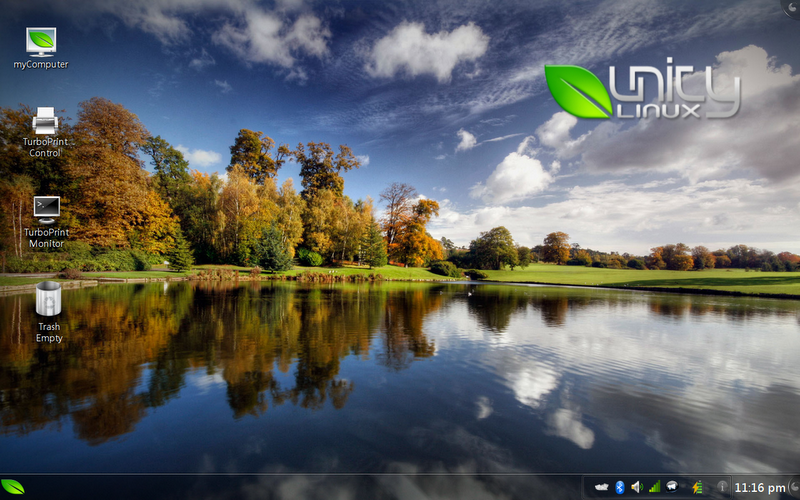Click the battery power status icon
The width and height of the screenshot is (800, 500).
697,487
